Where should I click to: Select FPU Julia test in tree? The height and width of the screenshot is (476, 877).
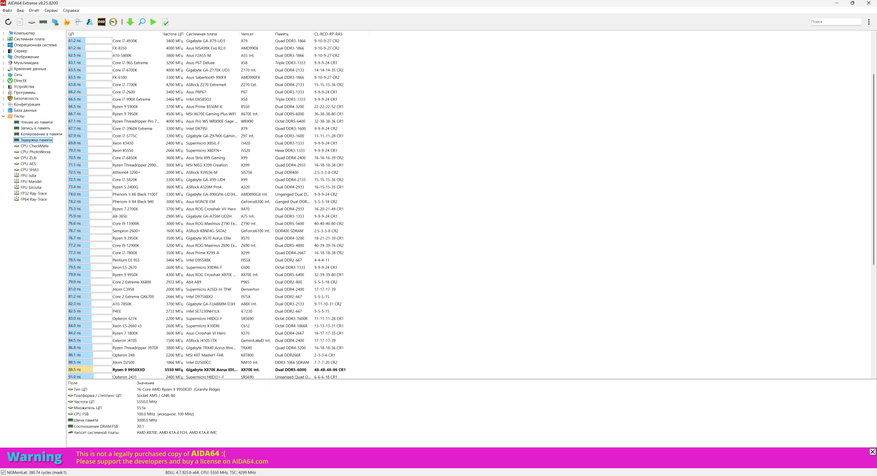28,176
